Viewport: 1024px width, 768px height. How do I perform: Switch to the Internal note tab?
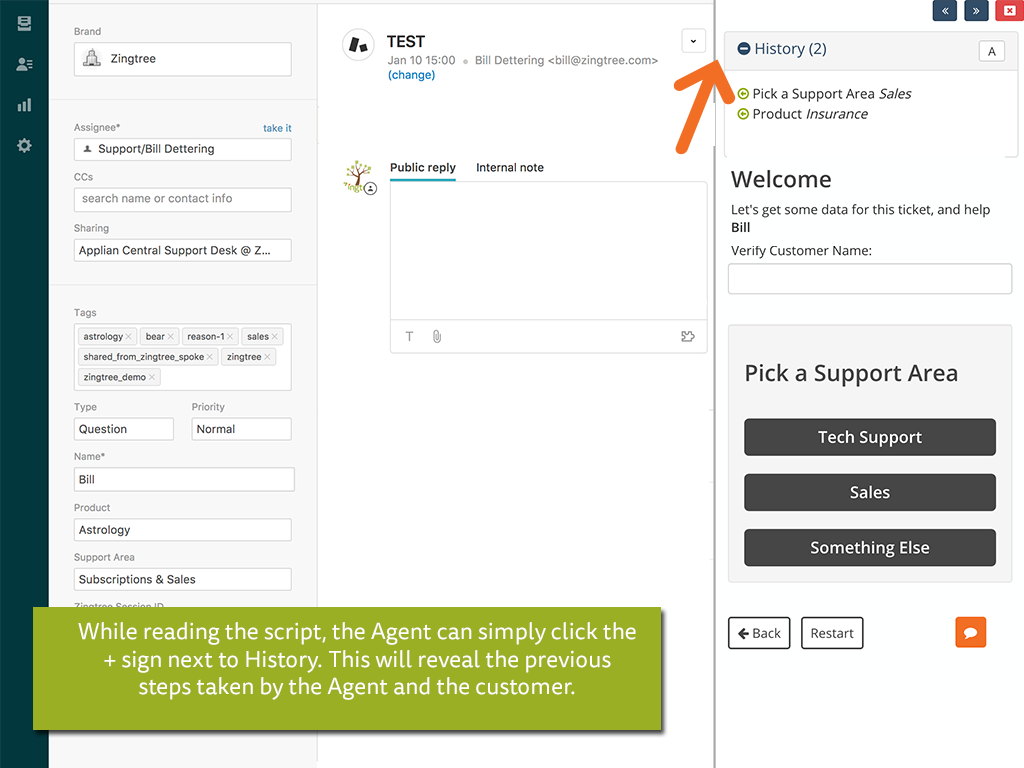click(510, 168)
